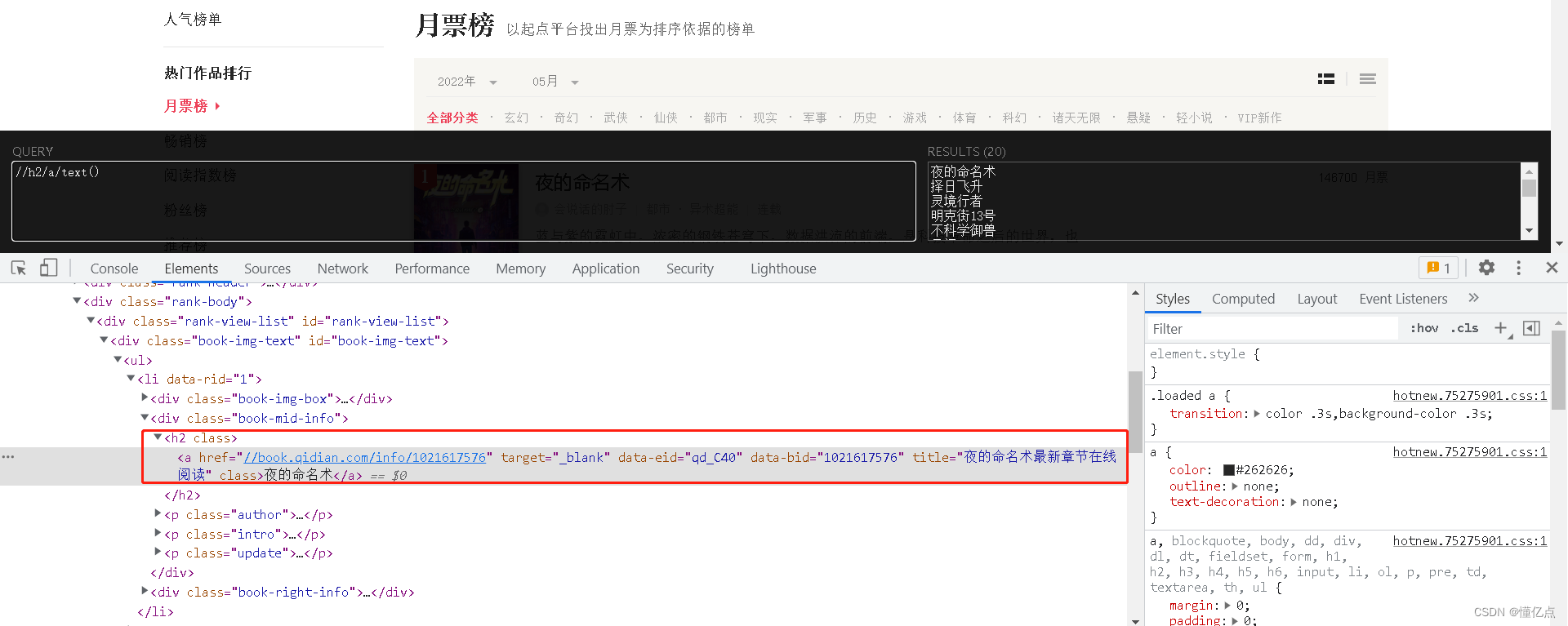Click the Elements panel scrollbar up arrow

pos(1135,293)
